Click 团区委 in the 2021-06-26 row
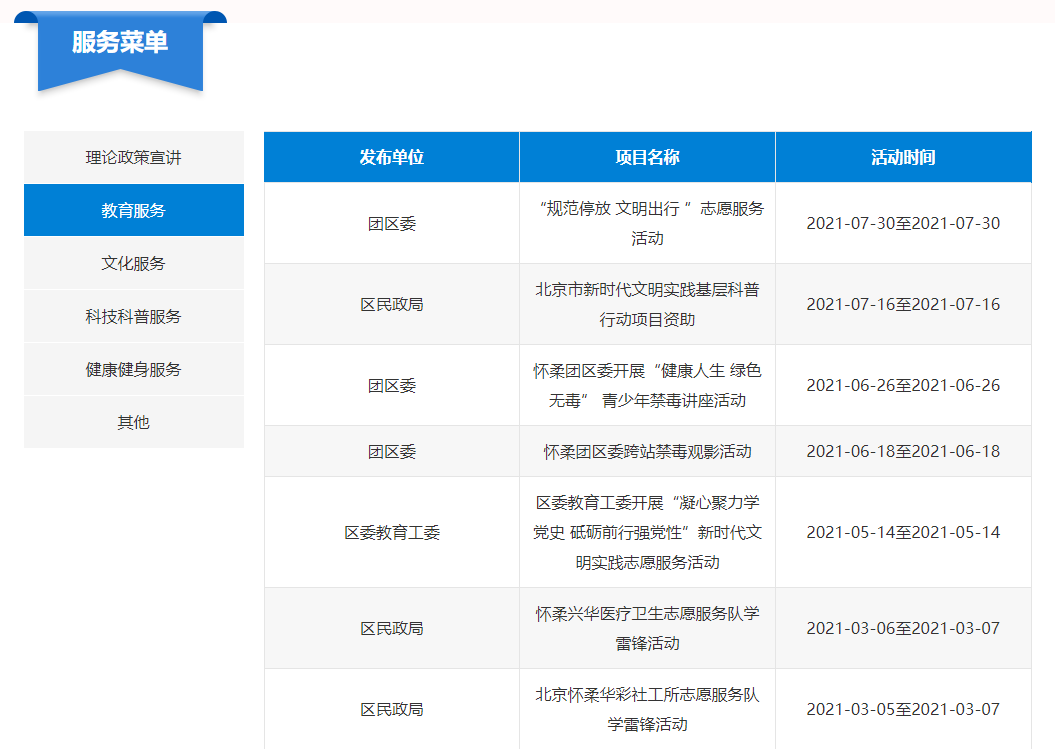 coord(392,386)
